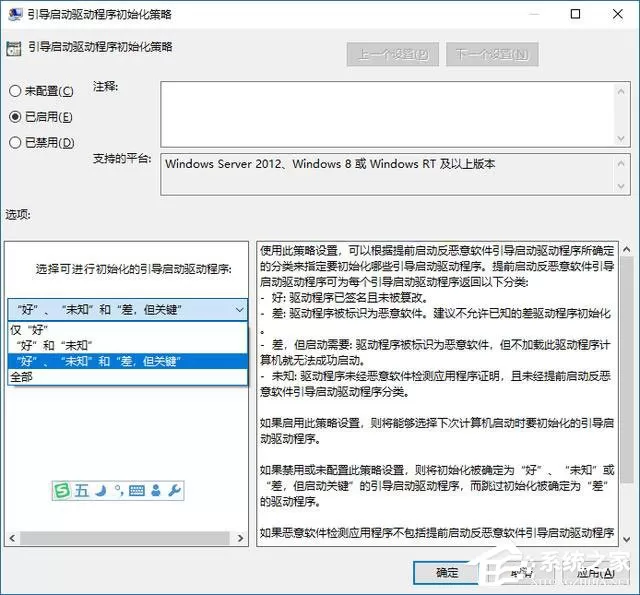Select the 未配置(C) radio button

15,91
